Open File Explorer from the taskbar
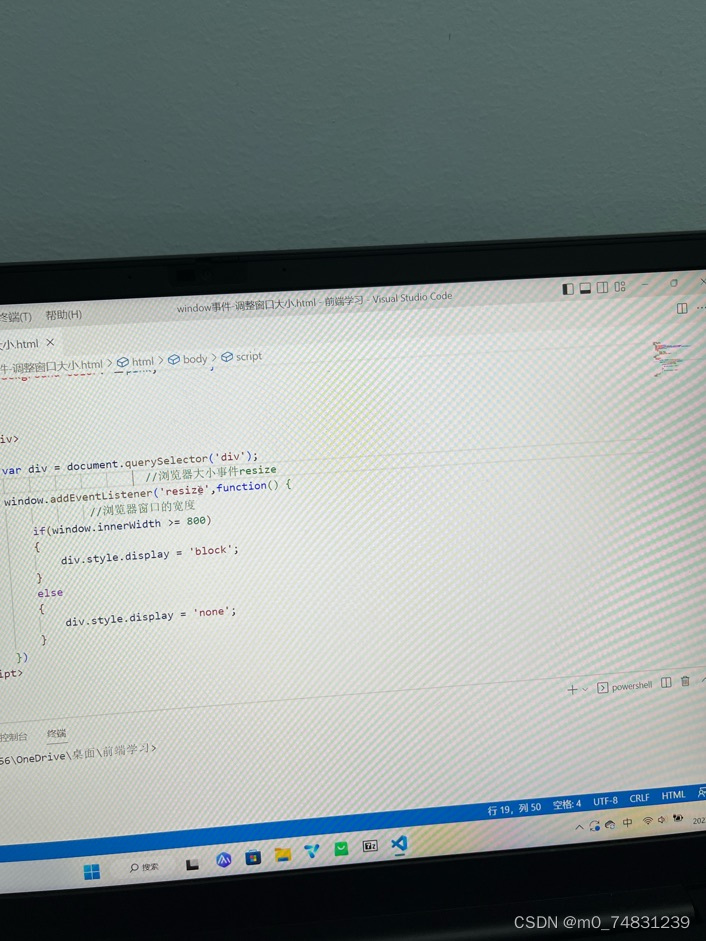Viewport: 706px width, 941px height. pos(283,855)
